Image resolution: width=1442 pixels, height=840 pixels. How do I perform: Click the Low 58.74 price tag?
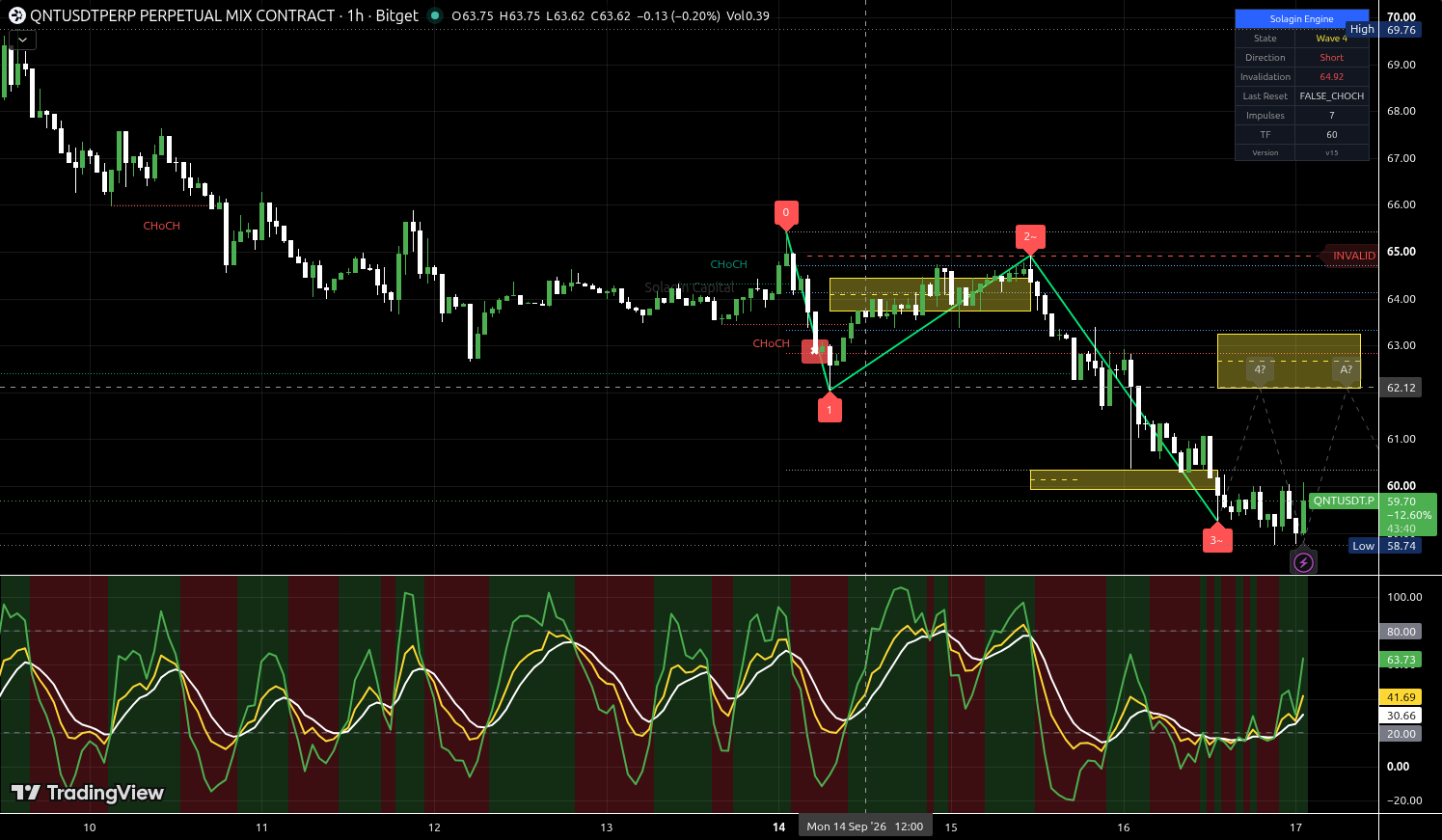[1385, 546]
